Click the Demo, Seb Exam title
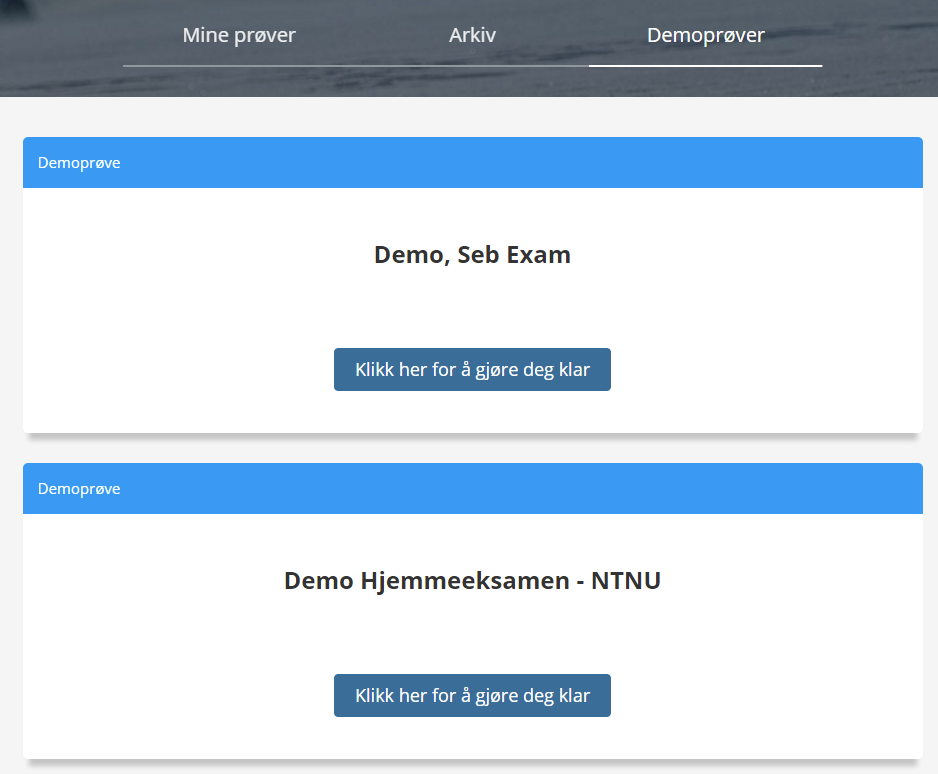This screenshot has width=938, height=774. [472, 255]
